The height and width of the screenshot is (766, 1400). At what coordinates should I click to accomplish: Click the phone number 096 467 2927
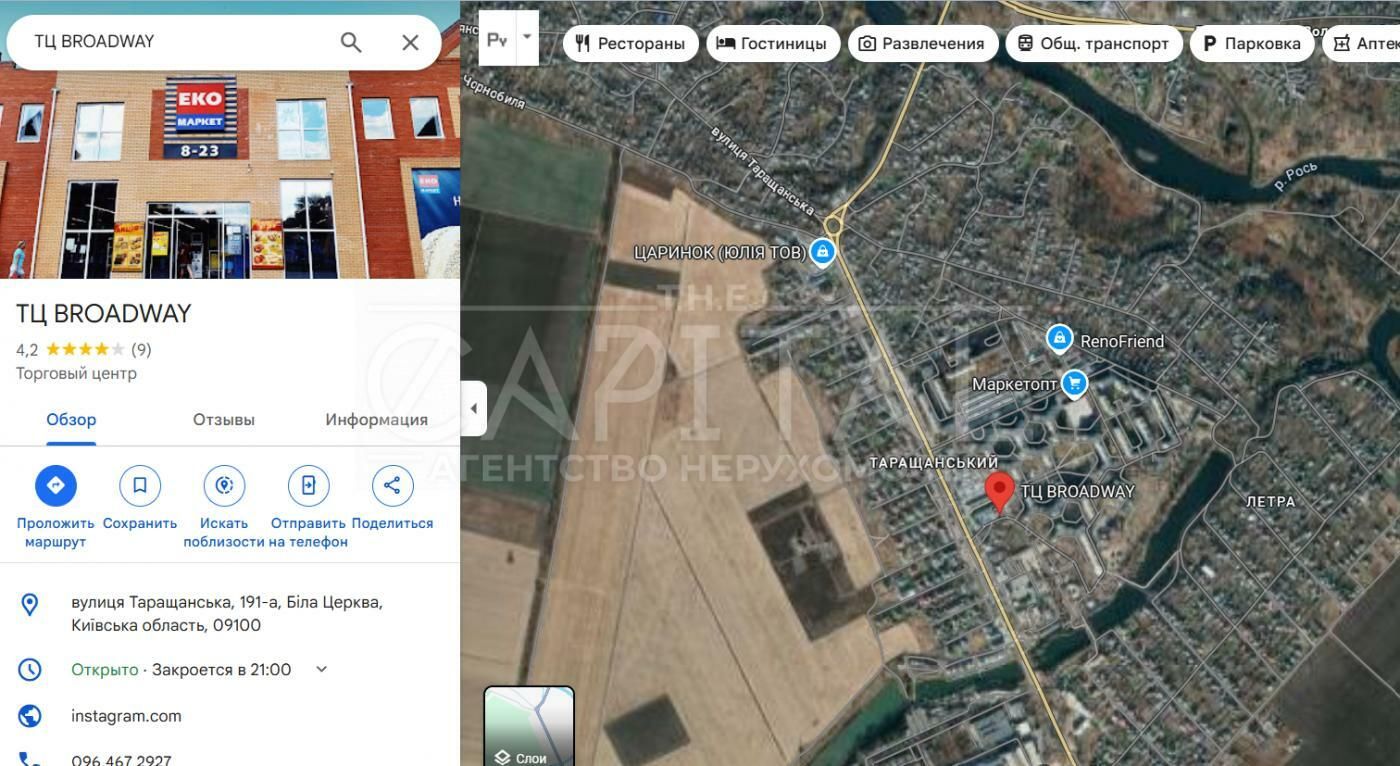[x=121, y=760]
